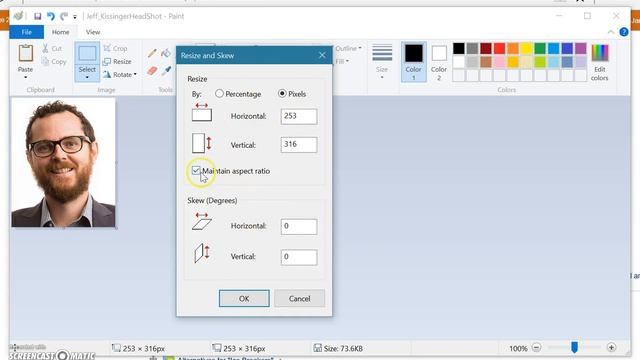Click the Undo arrow icon
The height and width of the screenshot is (360, 640).
pyautogui.click(x=51, y=16)
